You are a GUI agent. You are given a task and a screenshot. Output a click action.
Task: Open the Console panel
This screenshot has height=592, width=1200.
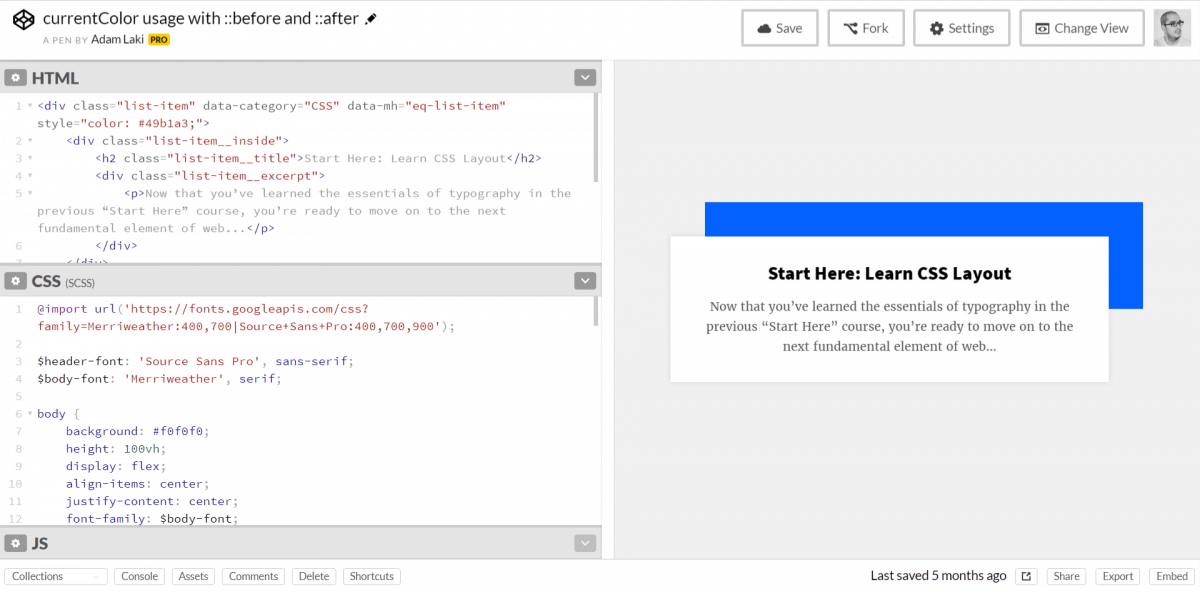[139, 576]
